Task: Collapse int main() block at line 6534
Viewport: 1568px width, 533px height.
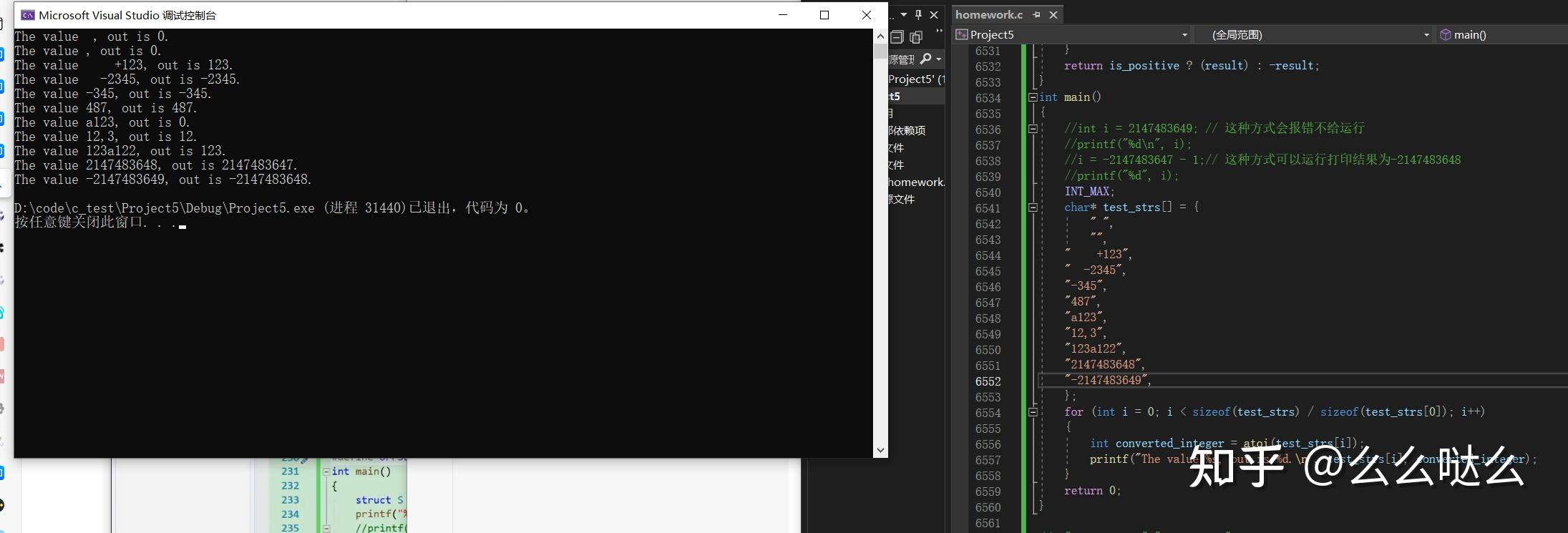Action: tap(1033, 97)
